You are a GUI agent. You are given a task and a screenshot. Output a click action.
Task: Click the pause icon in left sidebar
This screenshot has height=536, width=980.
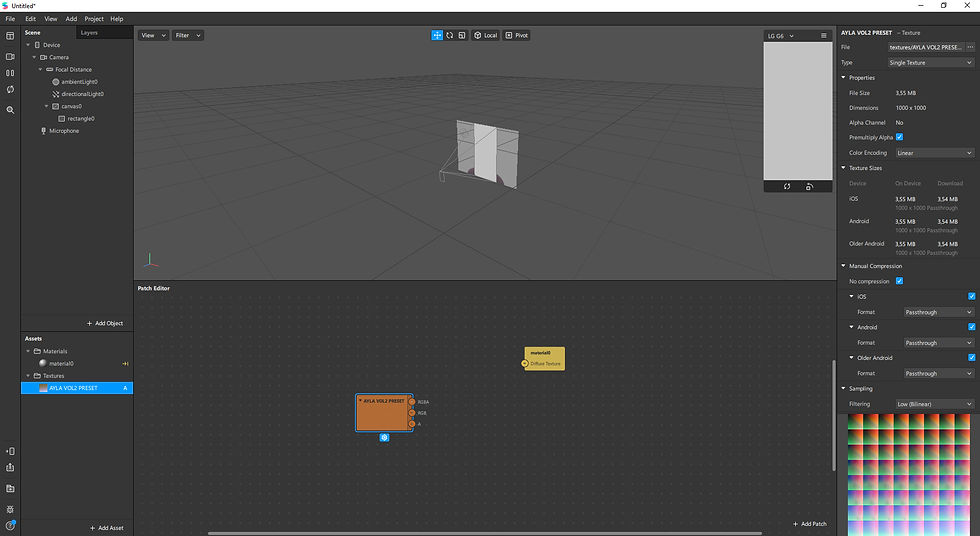(x=10, y=73)
